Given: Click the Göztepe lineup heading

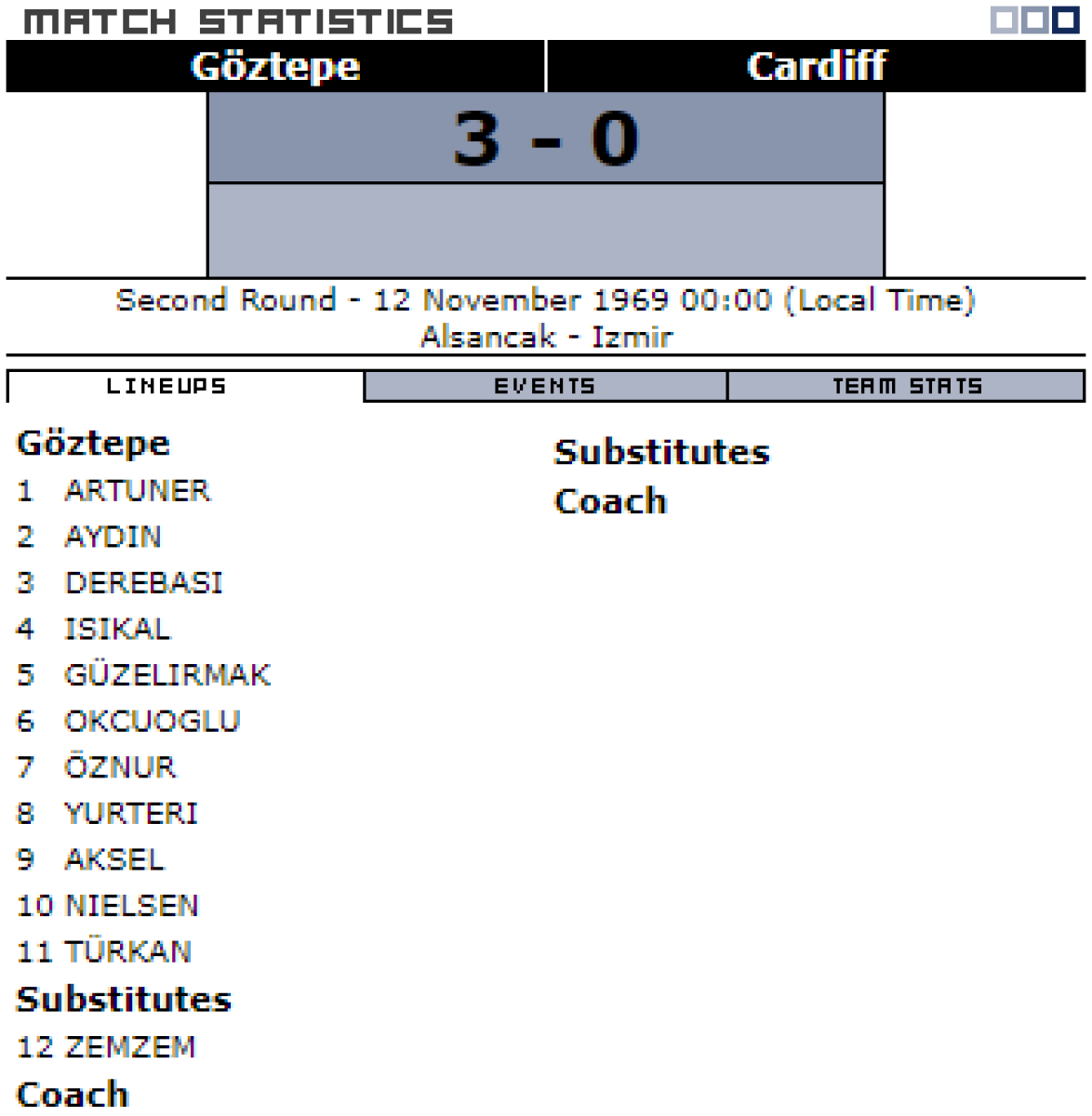Looking at the screenshot, I should click(93, 443).
